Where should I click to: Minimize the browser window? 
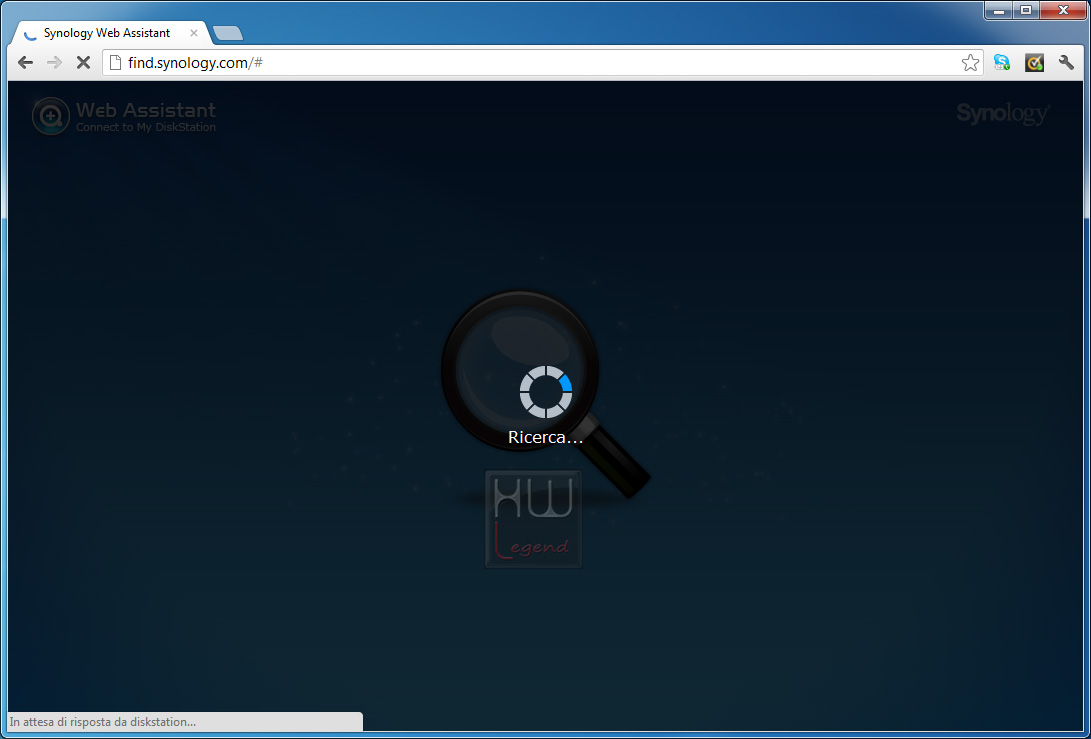pyautogui.click(x=999, y=10)
